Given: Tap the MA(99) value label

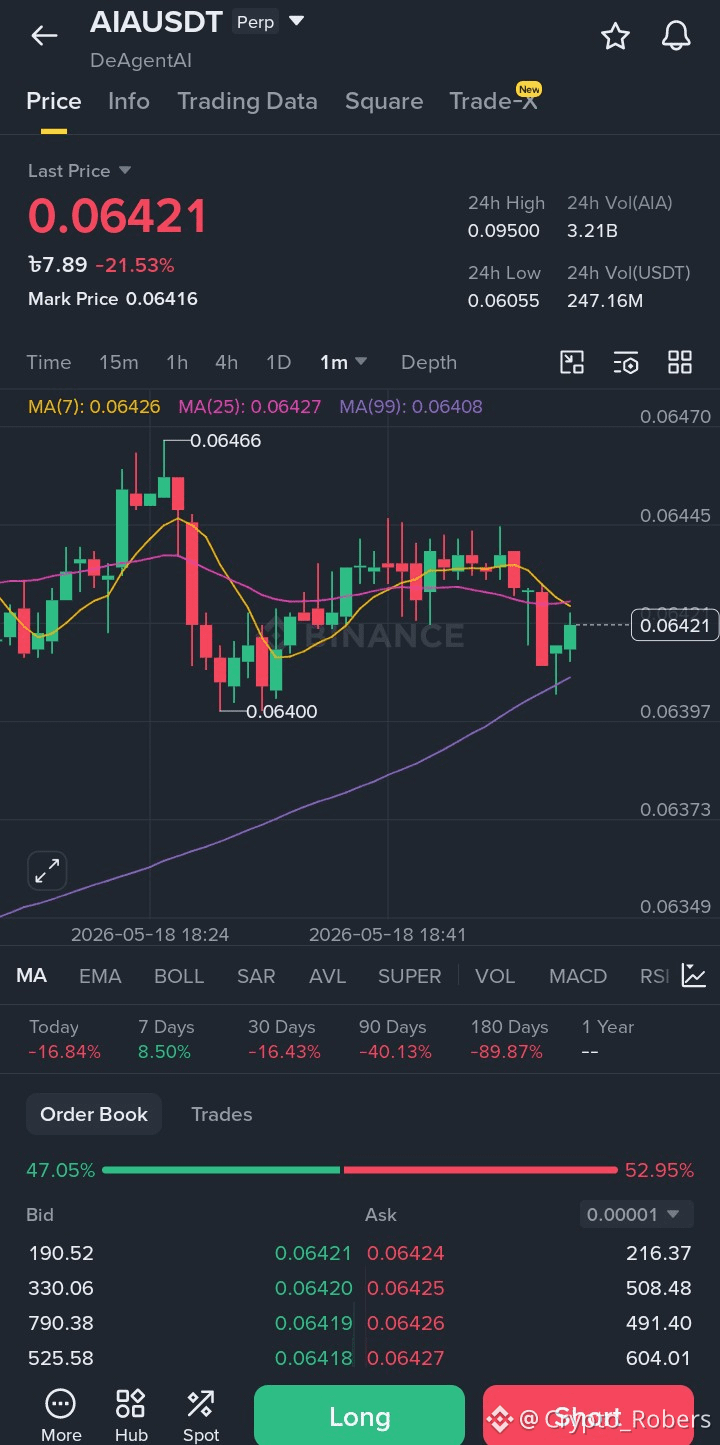Looking at the screenshot, I should [411, 407].
